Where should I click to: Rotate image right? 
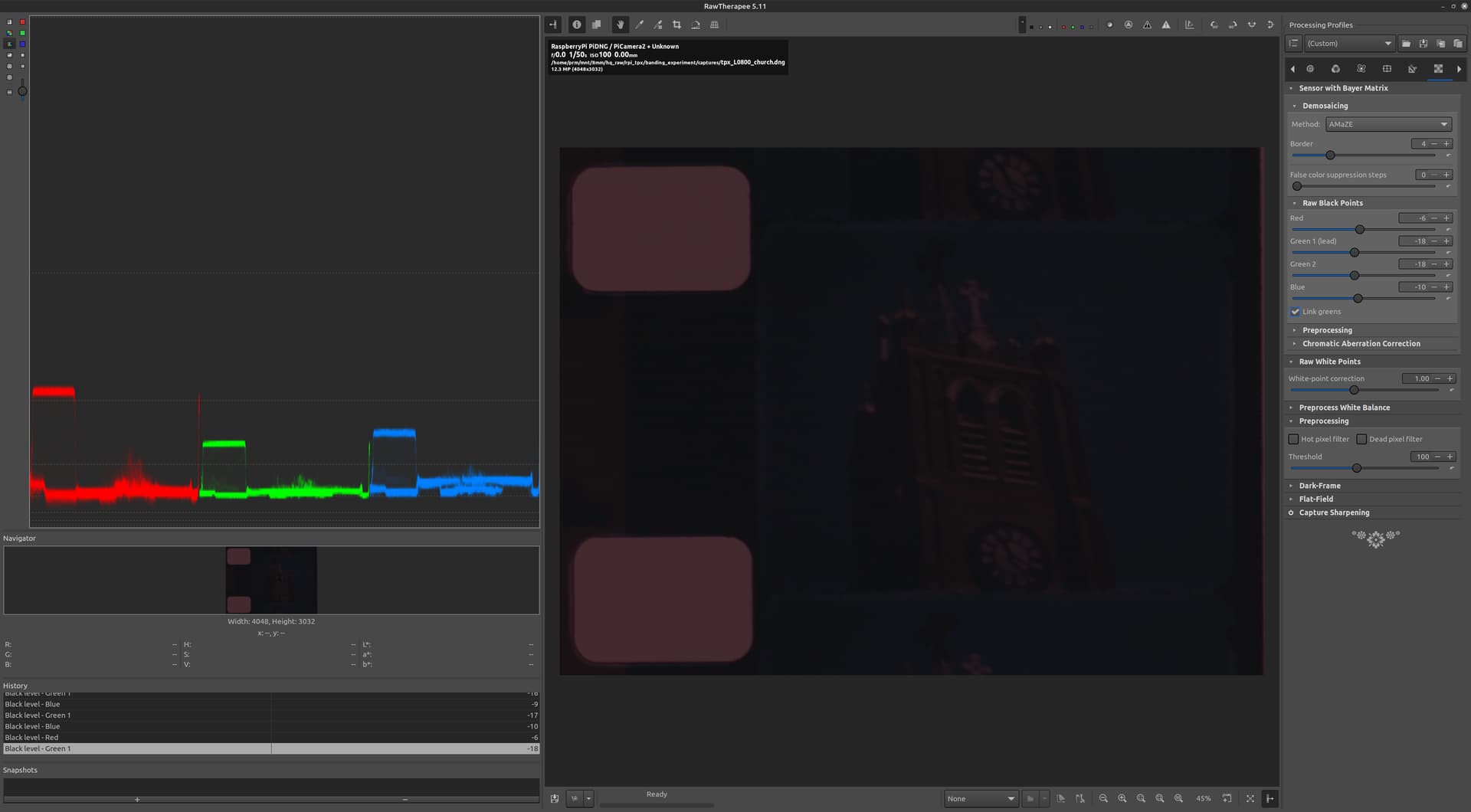click(x=1233, y=25)
